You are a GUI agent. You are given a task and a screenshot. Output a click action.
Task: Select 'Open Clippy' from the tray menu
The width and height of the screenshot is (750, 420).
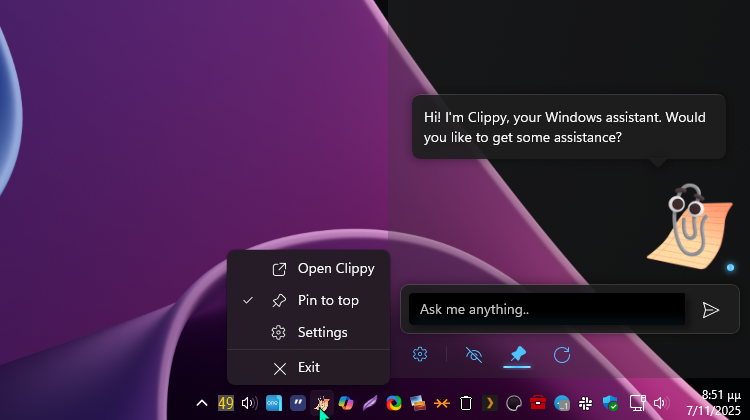point(309,269)
